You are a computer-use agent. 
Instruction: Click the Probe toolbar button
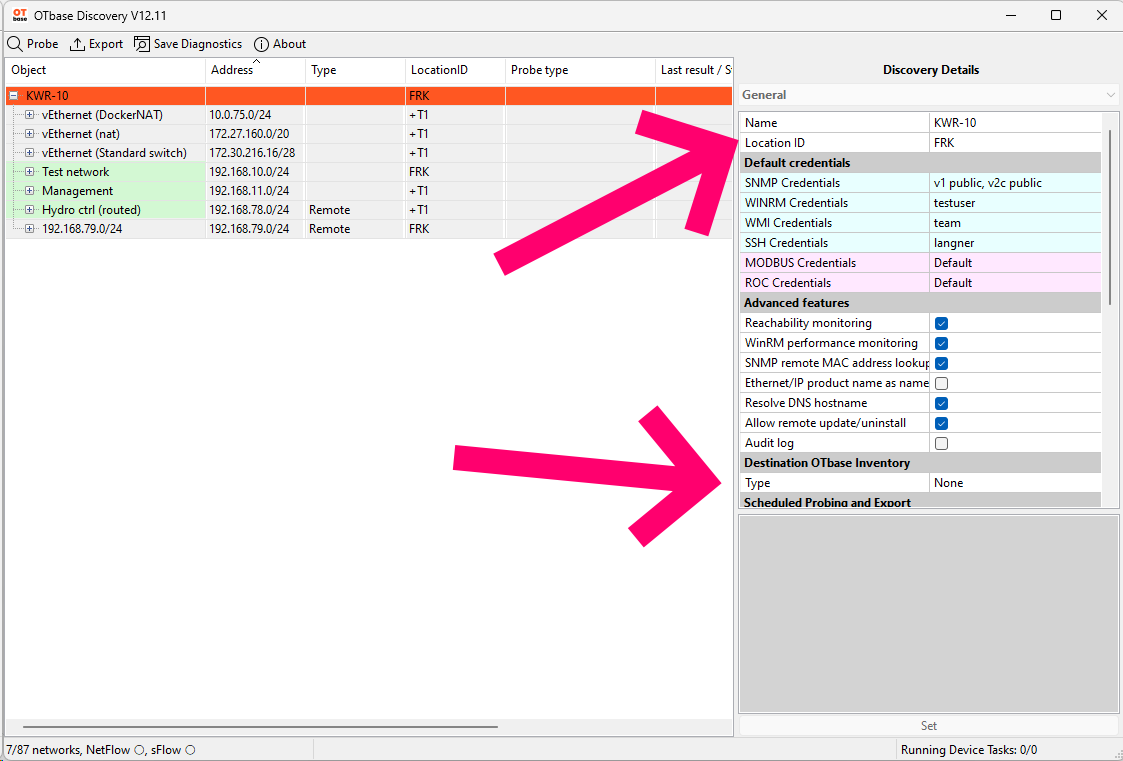pos(33,44)
